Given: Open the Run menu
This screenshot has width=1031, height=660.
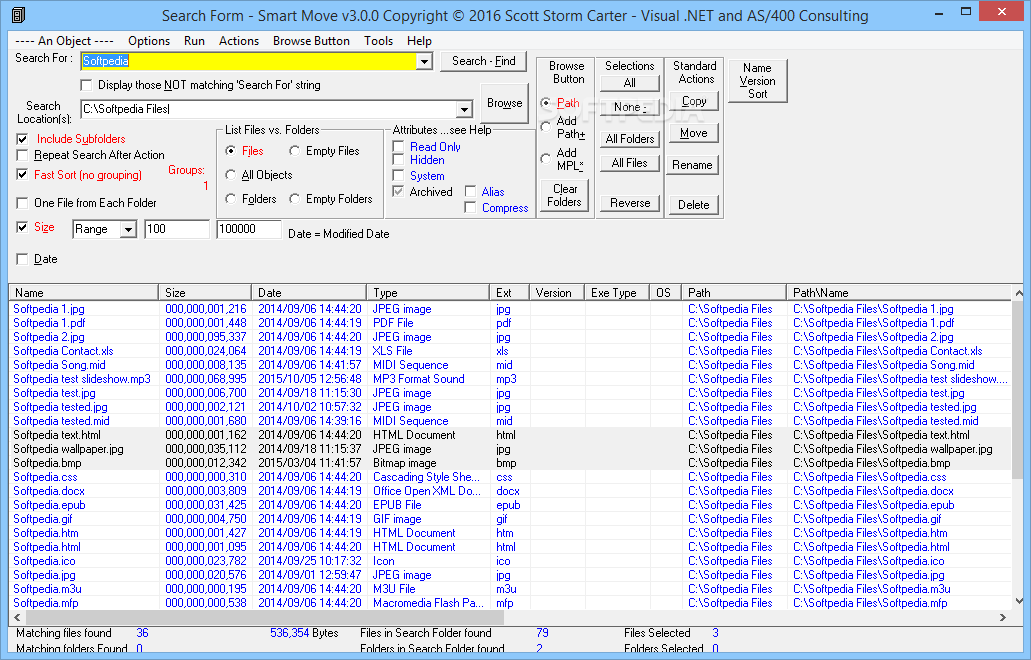Looking at the screenshot, I should 194,41.
